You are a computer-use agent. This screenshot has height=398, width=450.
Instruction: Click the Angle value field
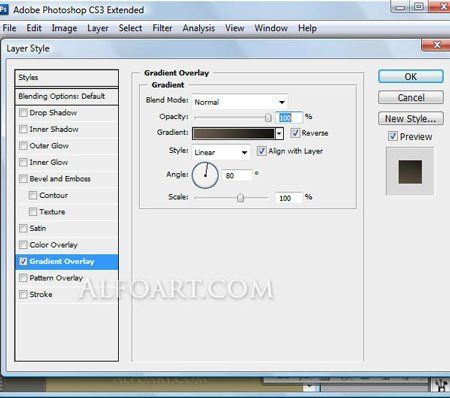click(x=237, y=175)
